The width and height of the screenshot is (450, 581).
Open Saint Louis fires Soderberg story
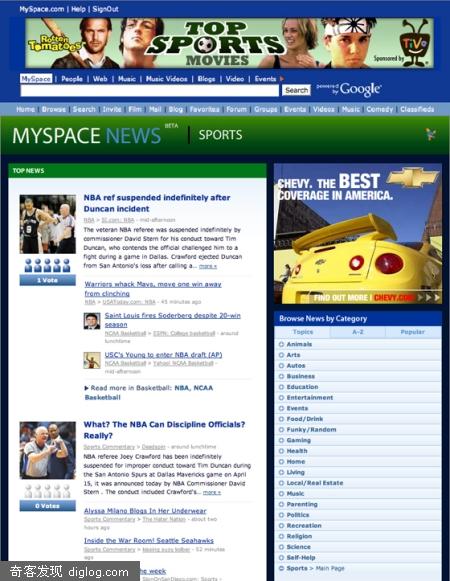[172, 320]
